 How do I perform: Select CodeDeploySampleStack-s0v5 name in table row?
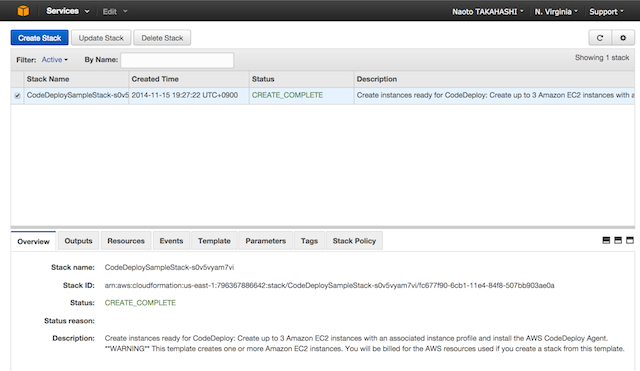[78, 95]
